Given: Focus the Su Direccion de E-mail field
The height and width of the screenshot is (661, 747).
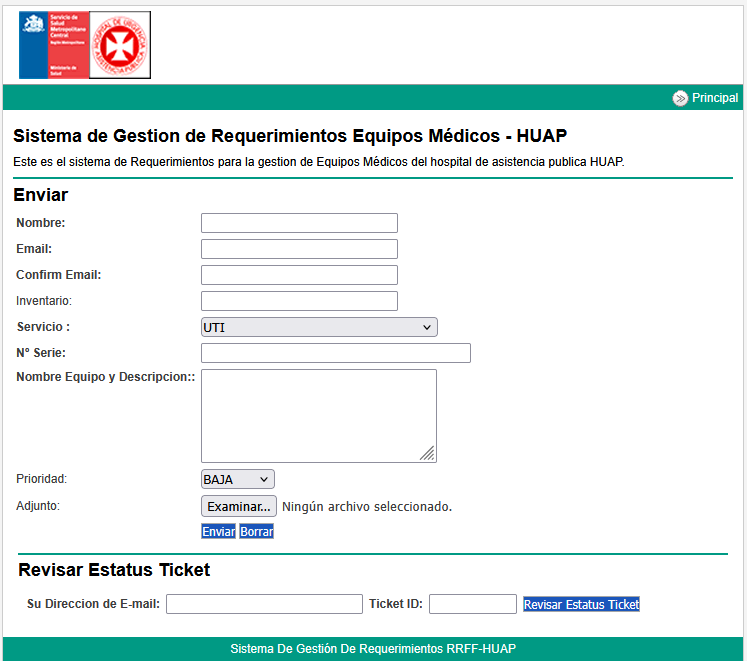Looking at the screenshot, I should pyautogui.click(x=264, y=604).
